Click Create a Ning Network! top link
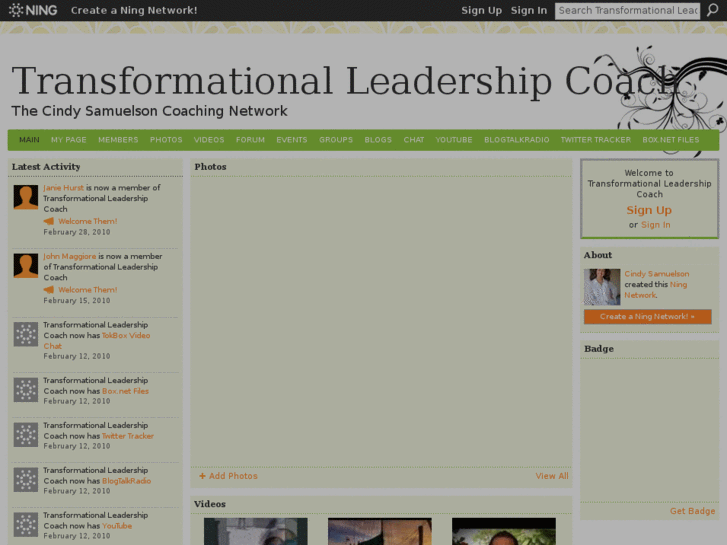This screenshot has height=545, width=727. point(134,10)
